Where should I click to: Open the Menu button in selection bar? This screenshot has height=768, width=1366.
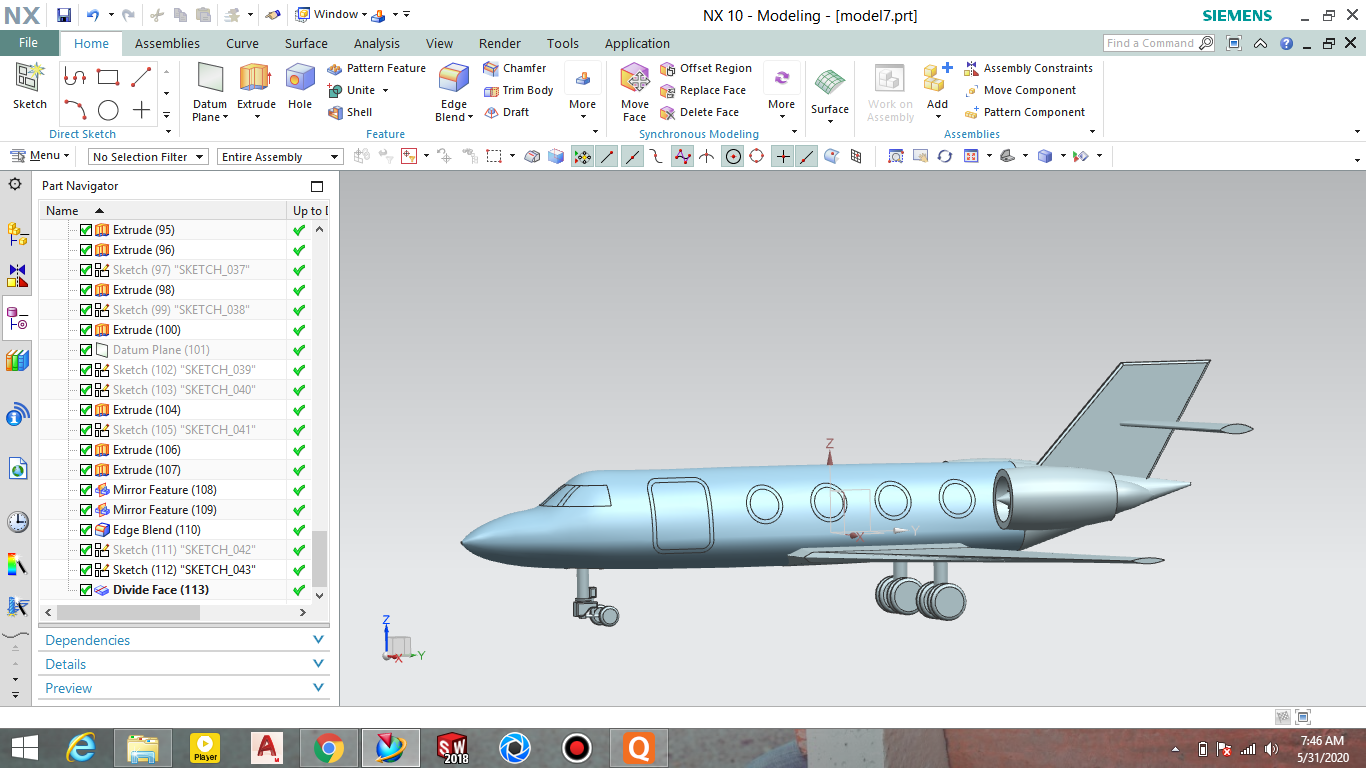[x=40, y=156]
